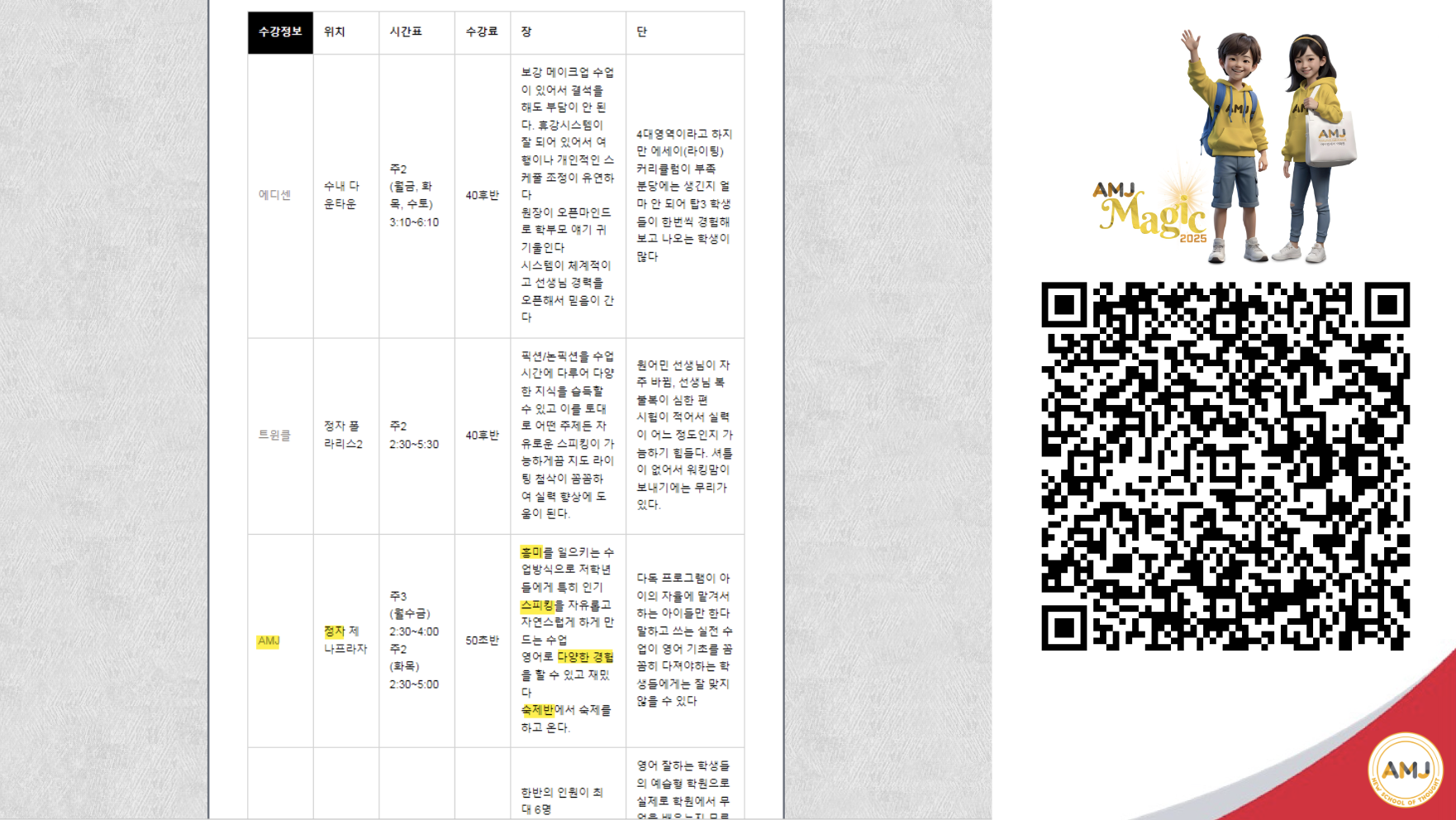Click the highlighted word 흥미

click(x=531, y=552)
